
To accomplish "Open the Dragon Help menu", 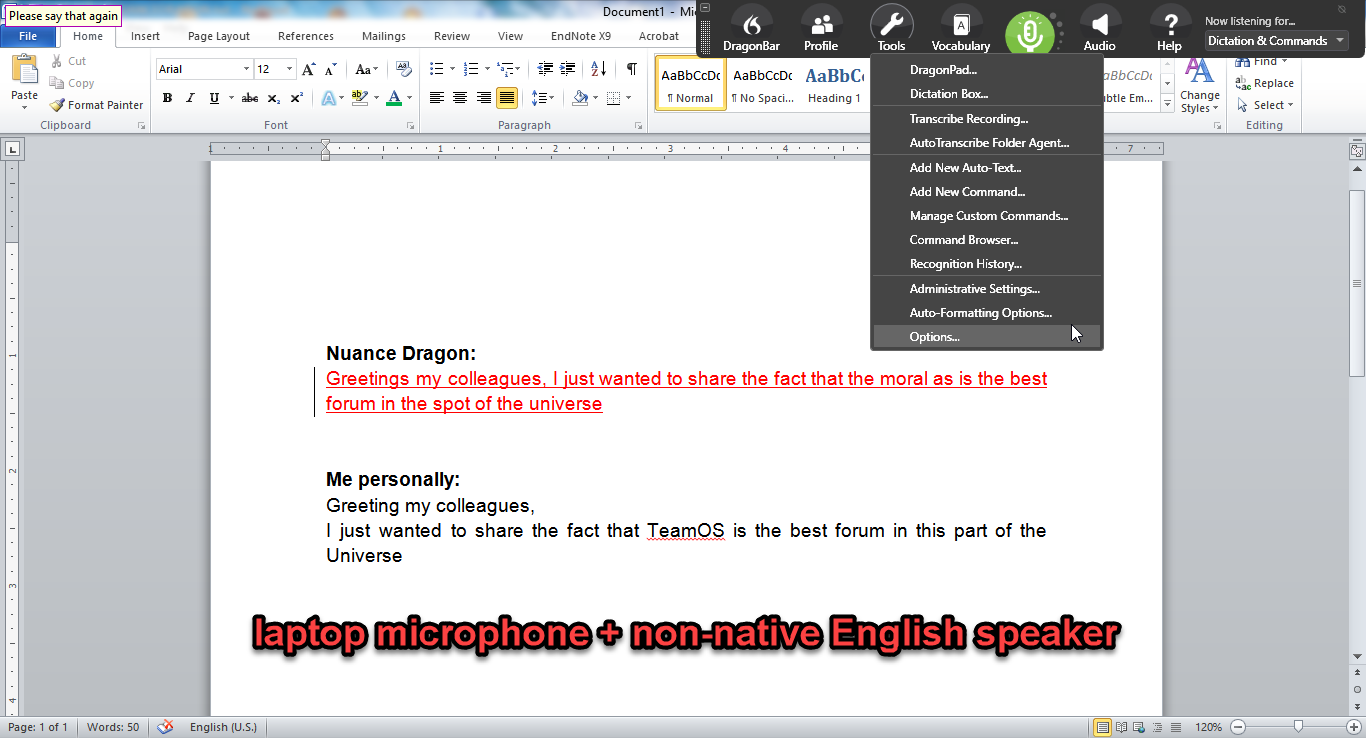I will pos(1169,28).
